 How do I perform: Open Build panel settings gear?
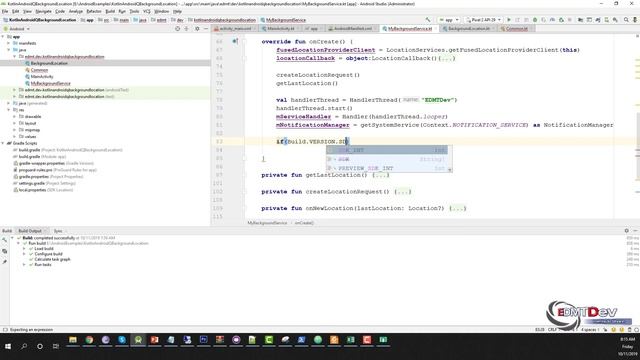point(627,231)
